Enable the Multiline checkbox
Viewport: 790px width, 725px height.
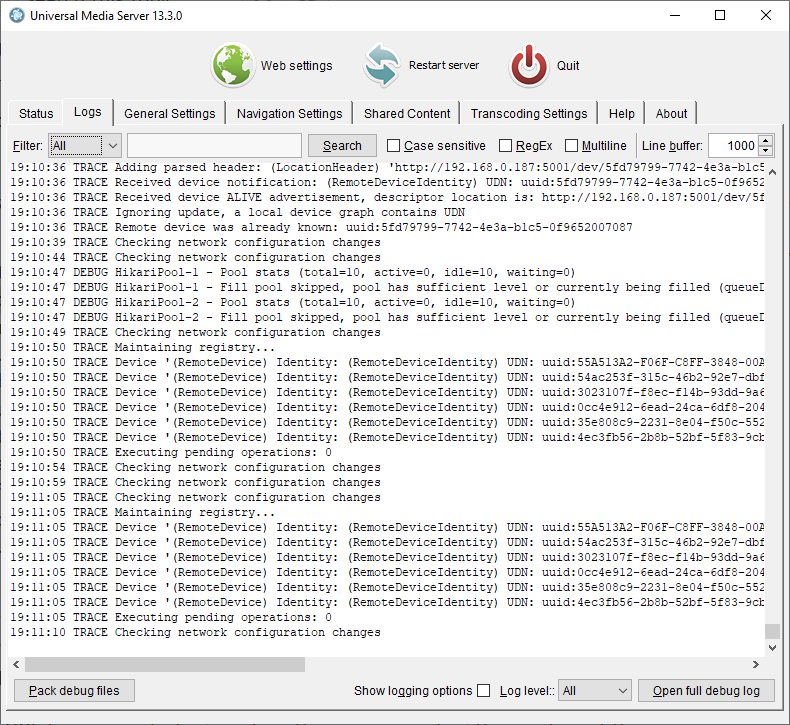[571, 146]
